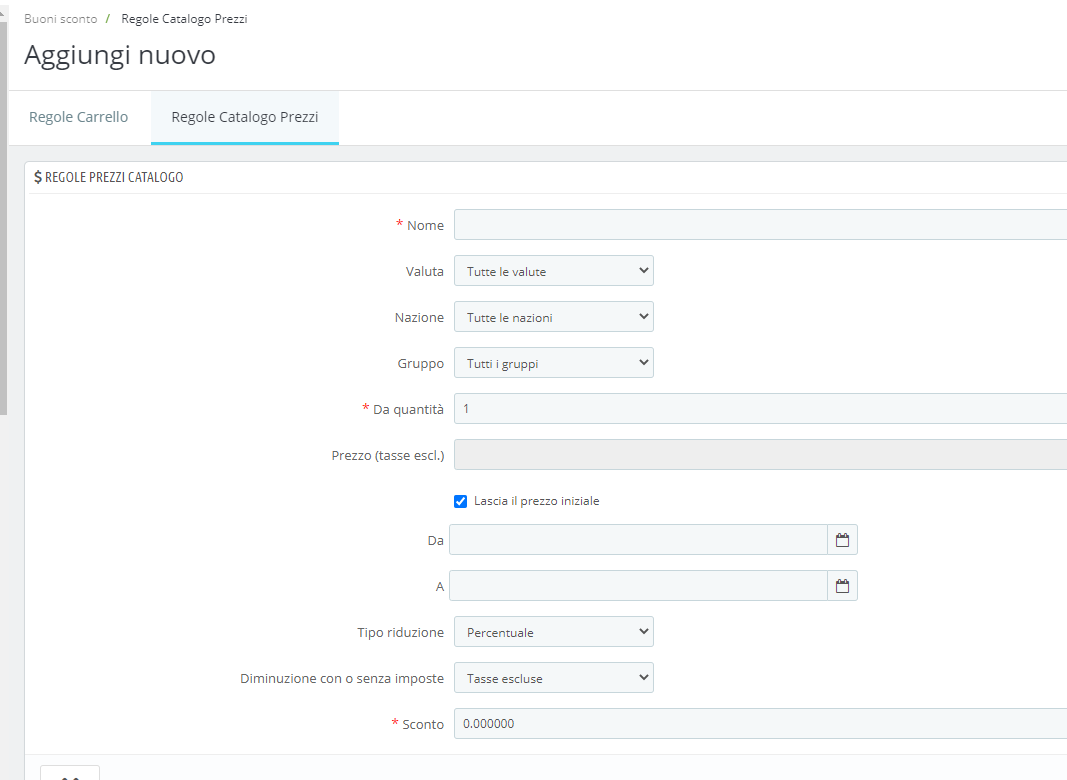Focus the Da date field
This screenshot has height=780, width=1067.
tap(638, 540)
